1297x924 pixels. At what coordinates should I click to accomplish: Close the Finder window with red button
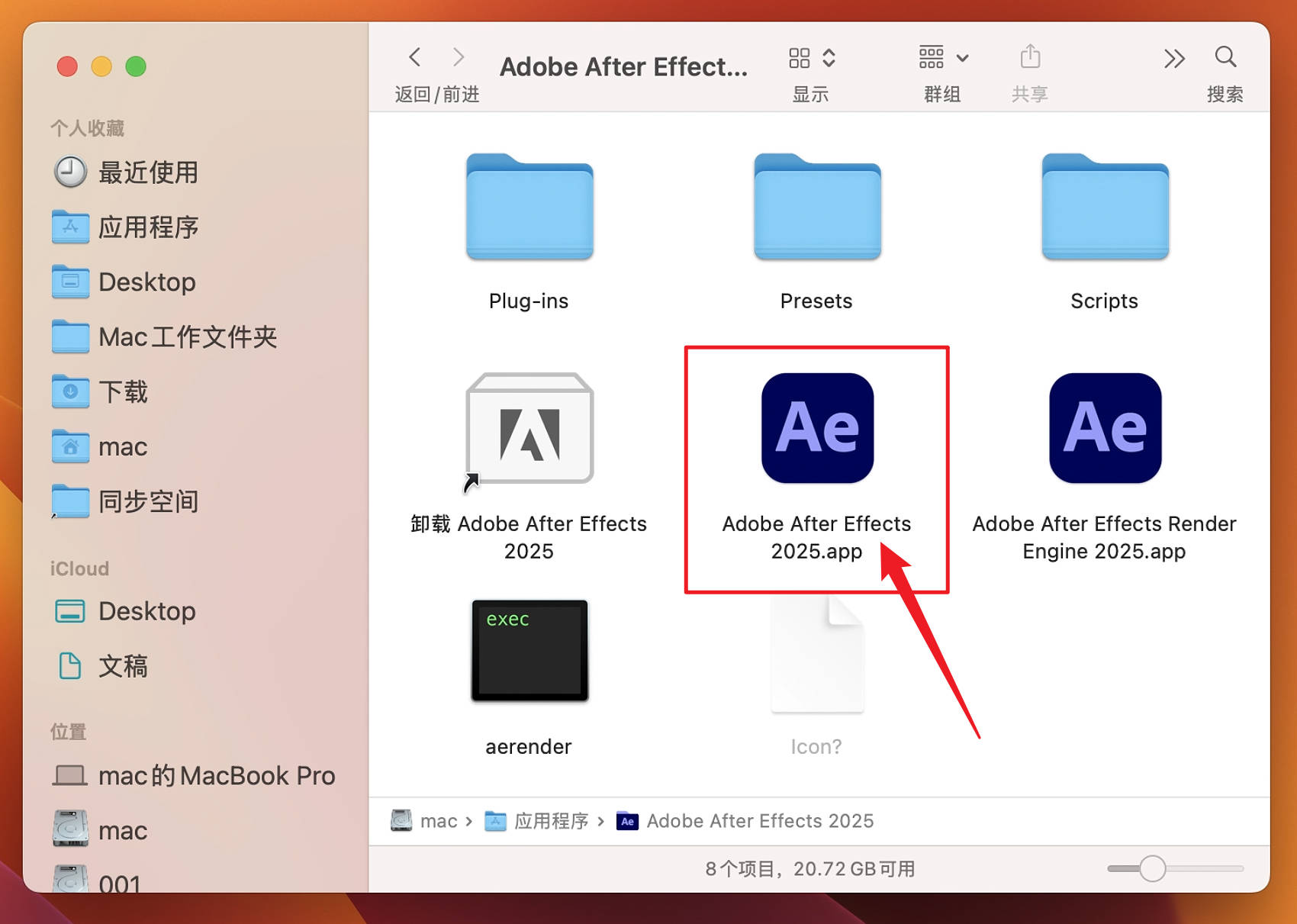click(67, 66)
